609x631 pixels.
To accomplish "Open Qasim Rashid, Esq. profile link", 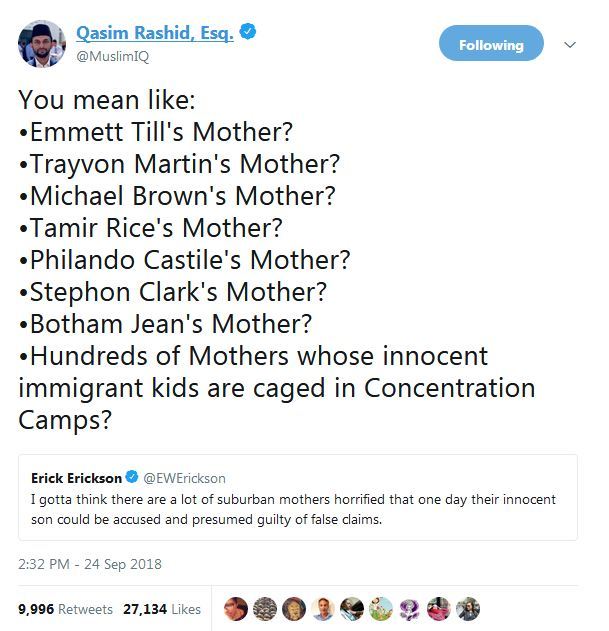I will pyautogui.click(x=155, y=32).
